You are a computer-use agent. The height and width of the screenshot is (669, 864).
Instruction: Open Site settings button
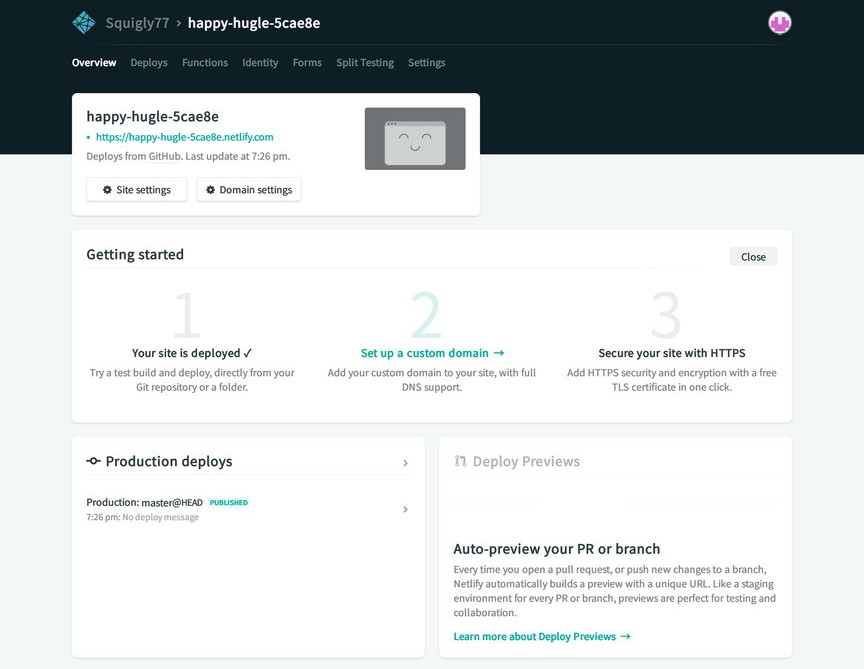[x=137, y=190]
